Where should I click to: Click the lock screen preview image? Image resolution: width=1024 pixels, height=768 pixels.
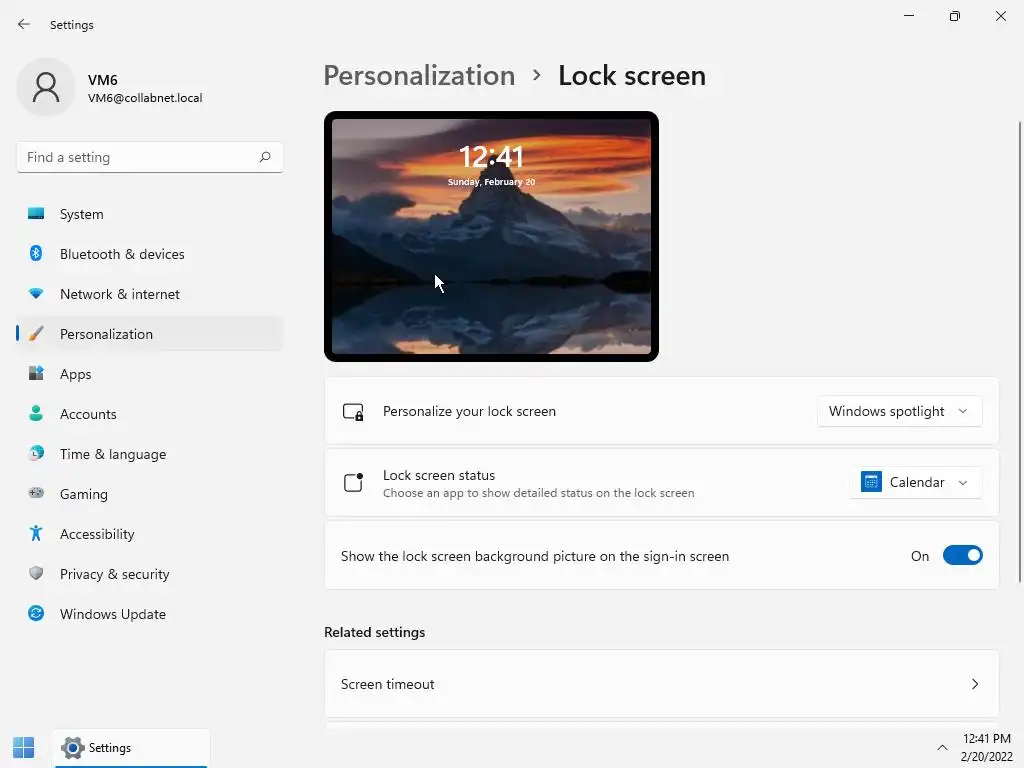point(491,236)
